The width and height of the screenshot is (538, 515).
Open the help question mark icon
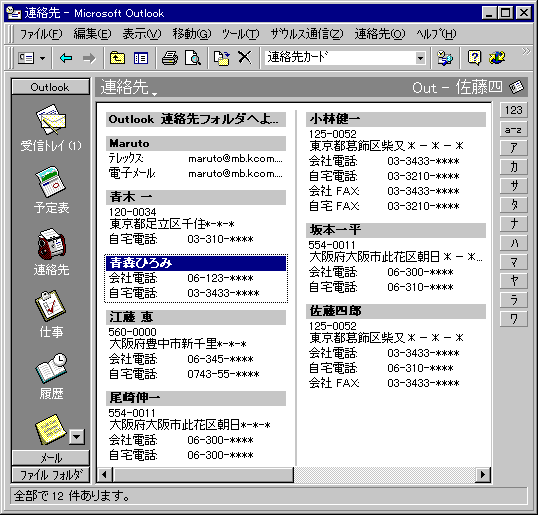pos(474,57)
